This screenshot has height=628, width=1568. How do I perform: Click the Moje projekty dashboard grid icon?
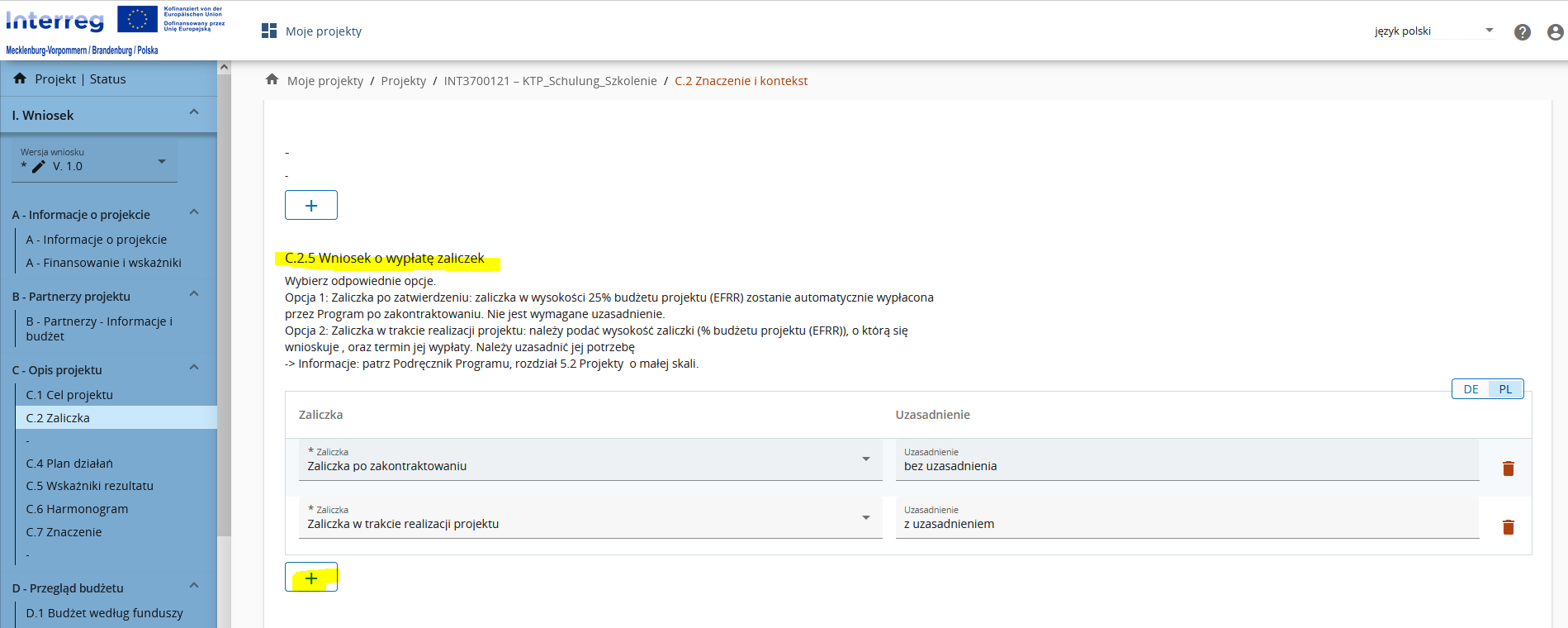[x=269, y=31]
